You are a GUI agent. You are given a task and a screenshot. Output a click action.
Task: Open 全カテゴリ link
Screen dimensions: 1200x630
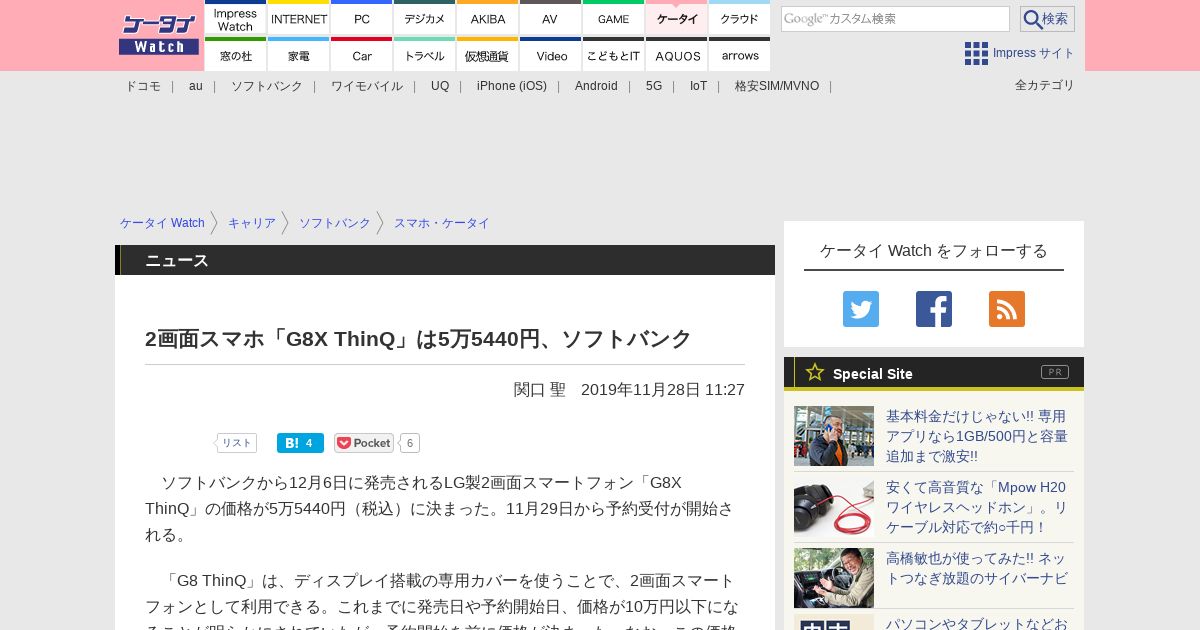pyautogui.click(x=1045, y=85)
